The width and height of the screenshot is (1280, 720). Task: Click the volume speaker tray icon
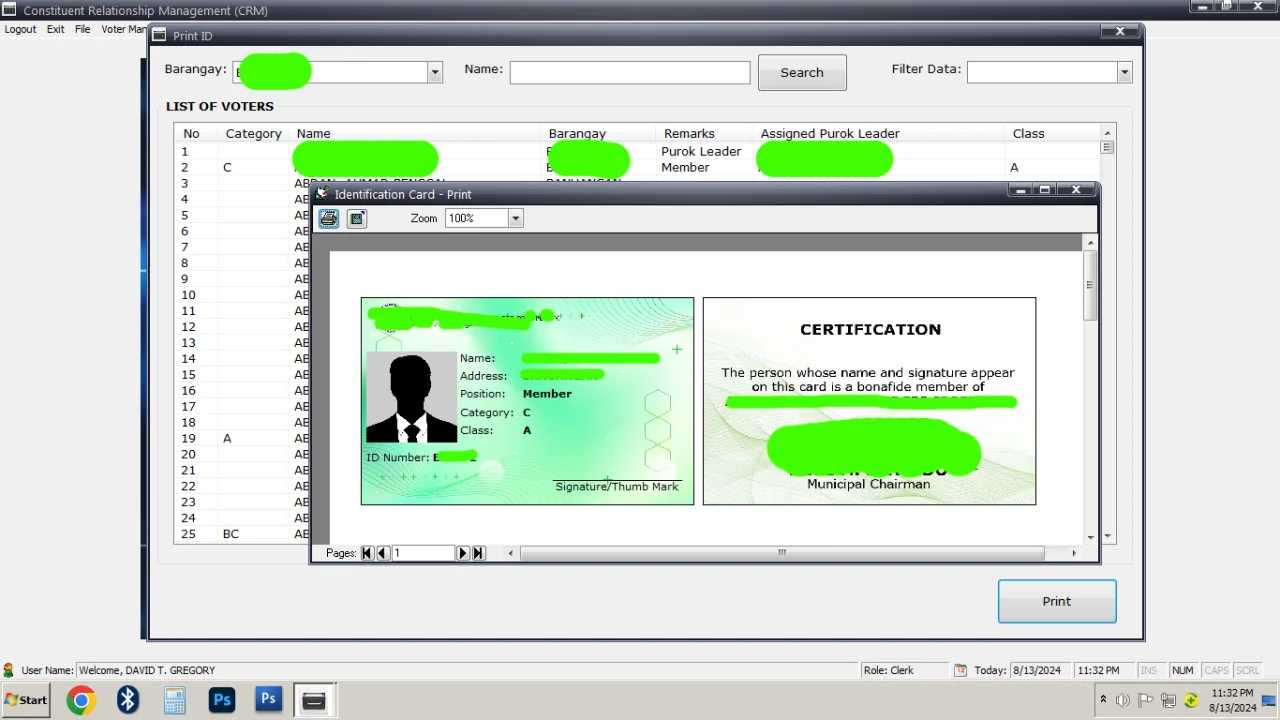[x=1123, y=700]
